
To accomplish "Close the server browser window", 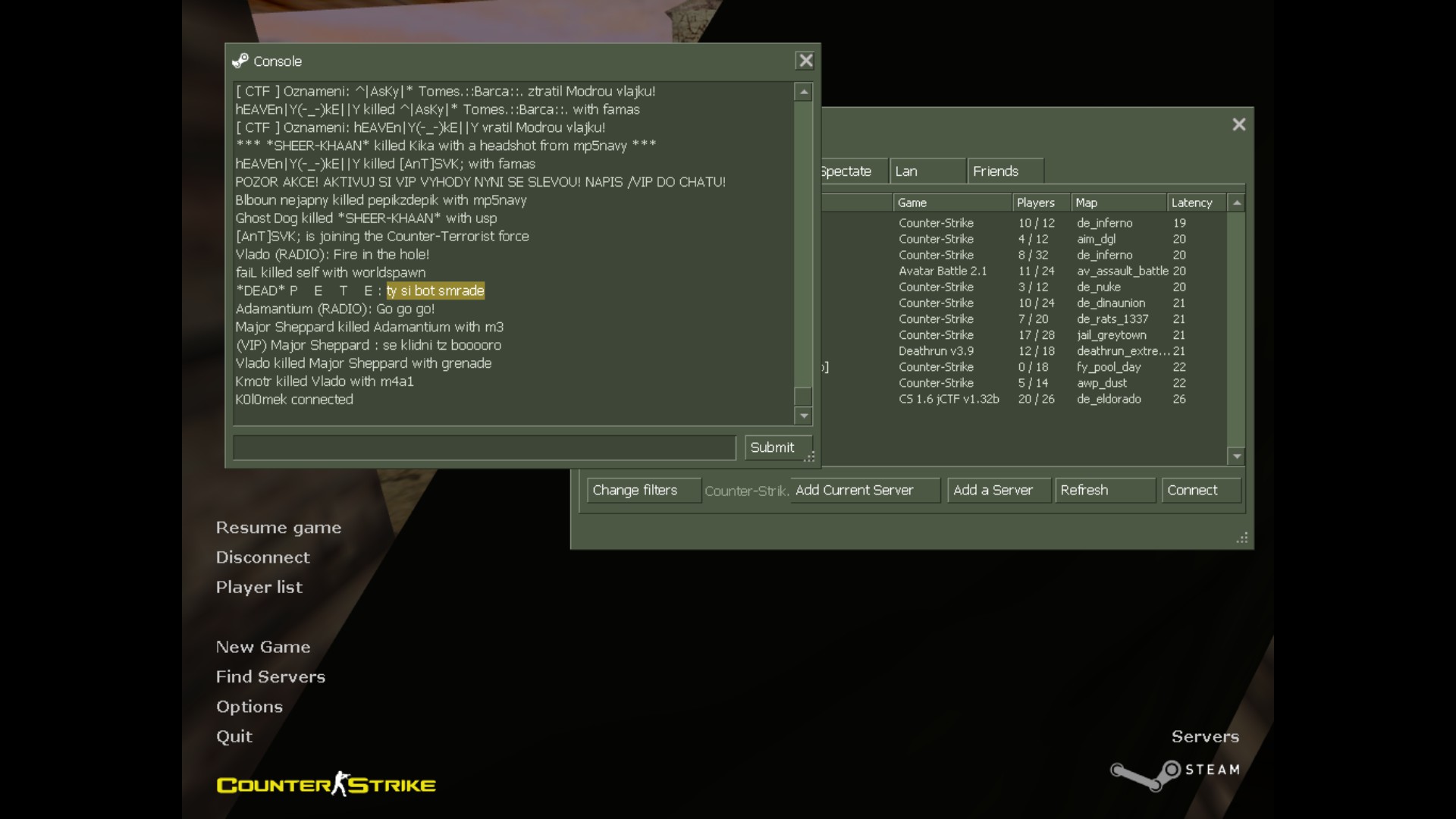I will [x=1239, y=124].
